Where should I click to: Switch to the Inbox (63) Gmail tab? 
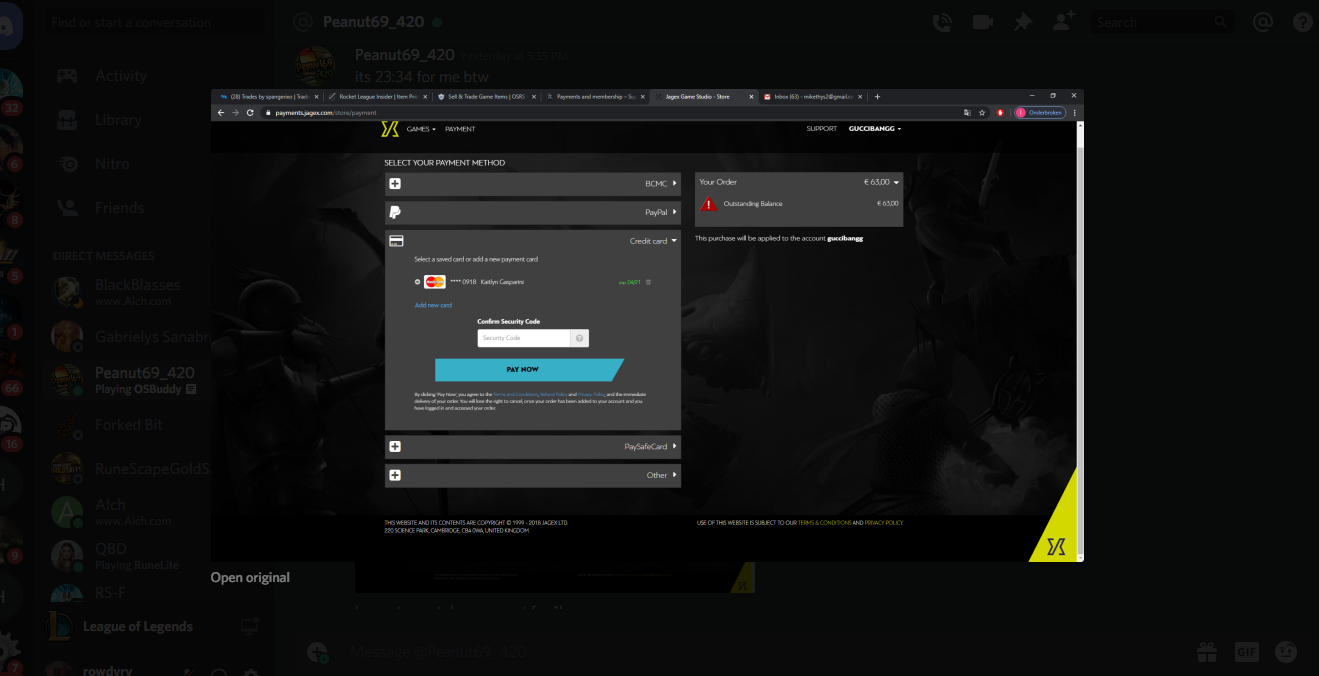(x=813, y=97)
